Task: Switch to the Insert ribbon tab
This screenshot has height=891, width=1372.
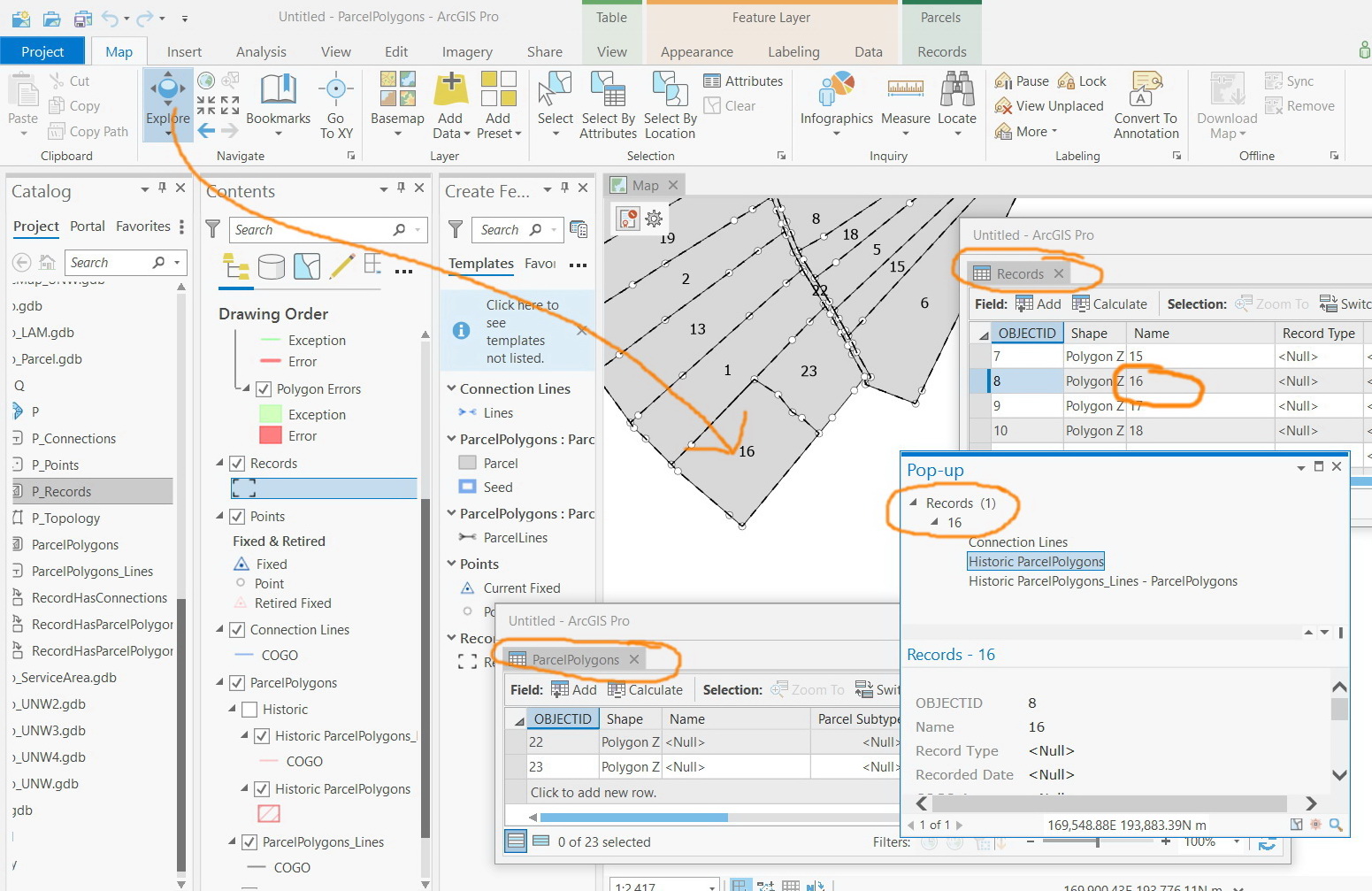Action: pos(184,51)
